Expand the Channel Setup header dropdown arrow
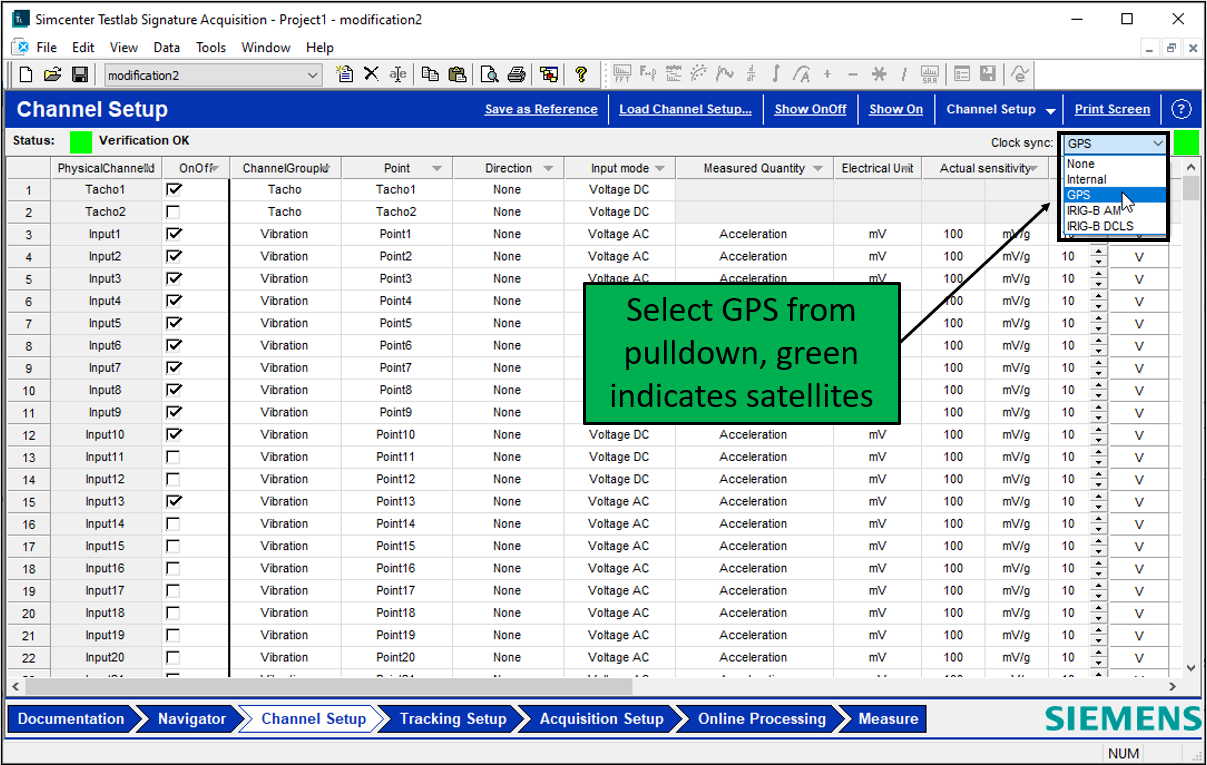 click(x=1051, y=110)
